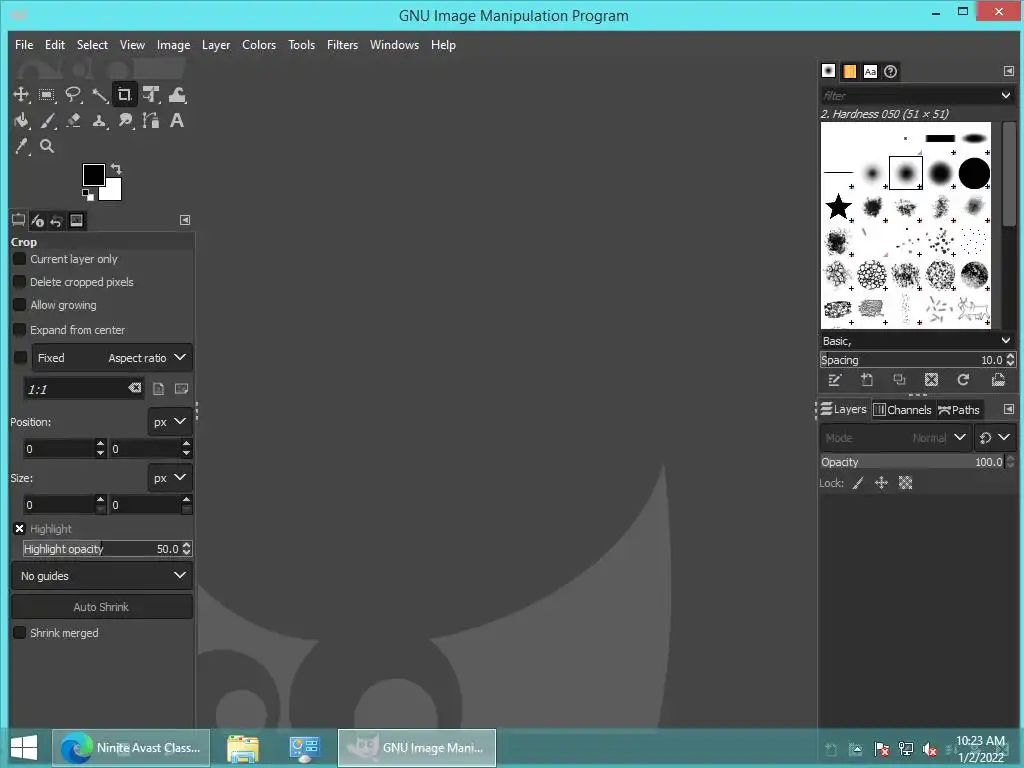Open the Images tab in toolbox dock
Image resolution: width=1024 pixels, height=768 pixels.
76,221
